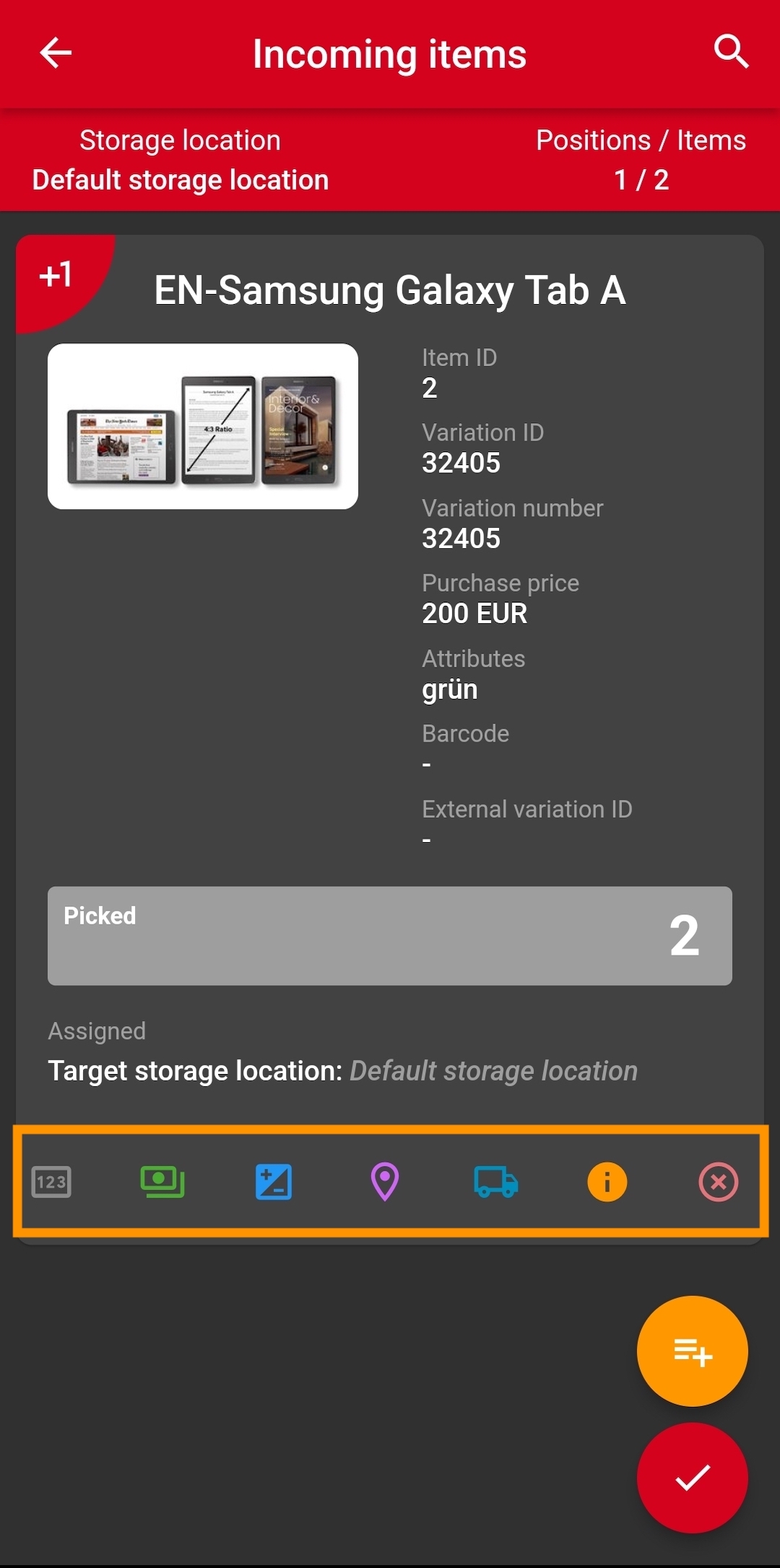
Task: Select the purple storage location pin
Action: pyautogui.click(x=385, y=1182)
